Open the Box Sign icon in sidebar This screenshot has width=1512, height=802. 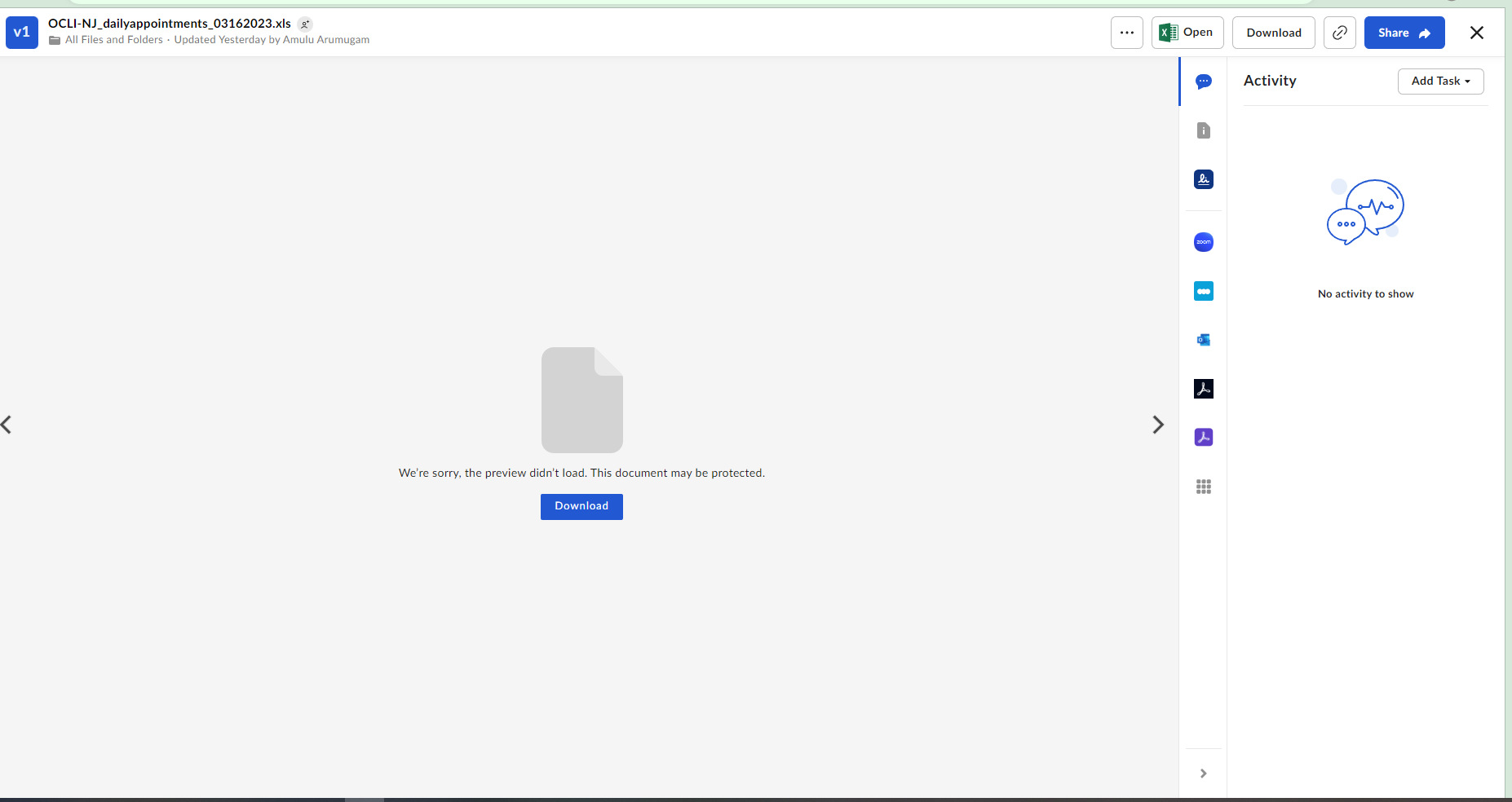[x=1203, y=179]
